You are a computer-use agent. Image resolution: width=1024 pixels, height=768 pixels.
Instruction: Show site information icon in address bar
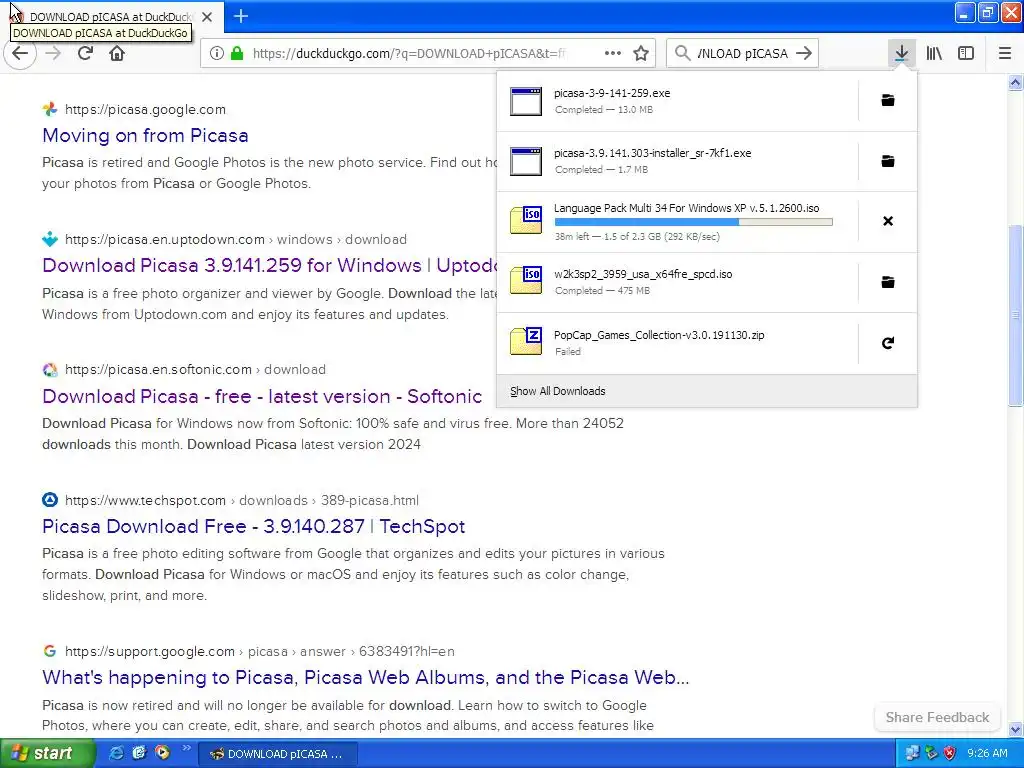pos(216,54)
